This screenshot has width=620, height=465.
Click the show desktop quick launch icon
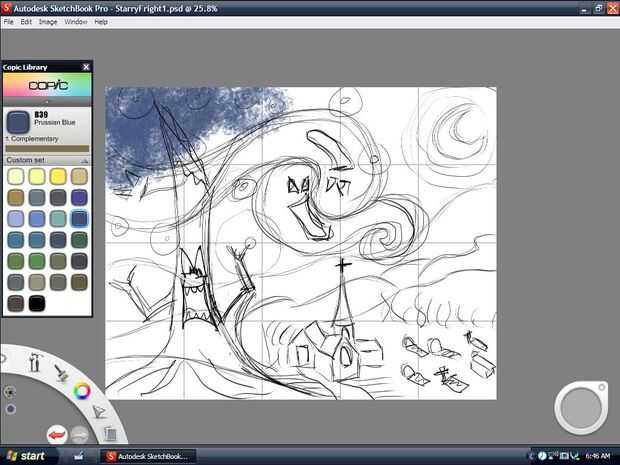(x=79, y=456)
